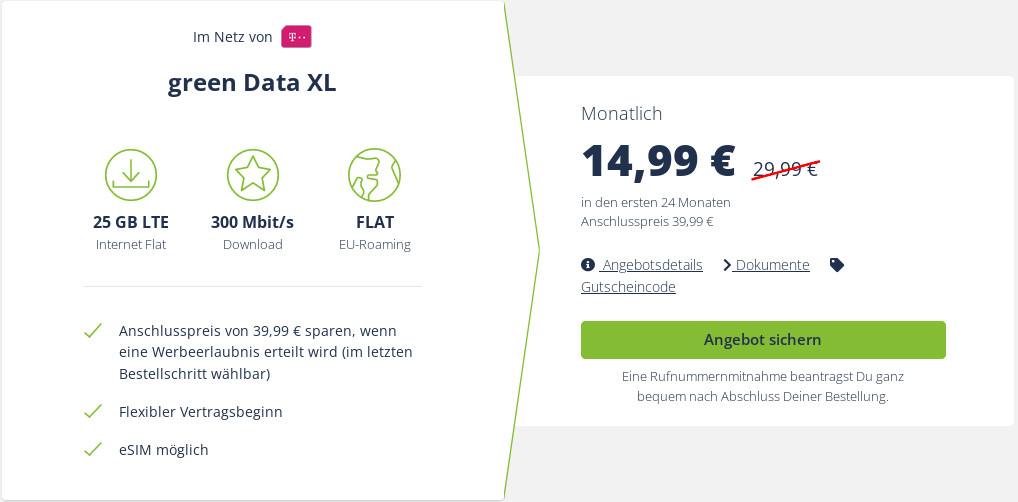
Task: Click the price tag icon
Action: 837,265
